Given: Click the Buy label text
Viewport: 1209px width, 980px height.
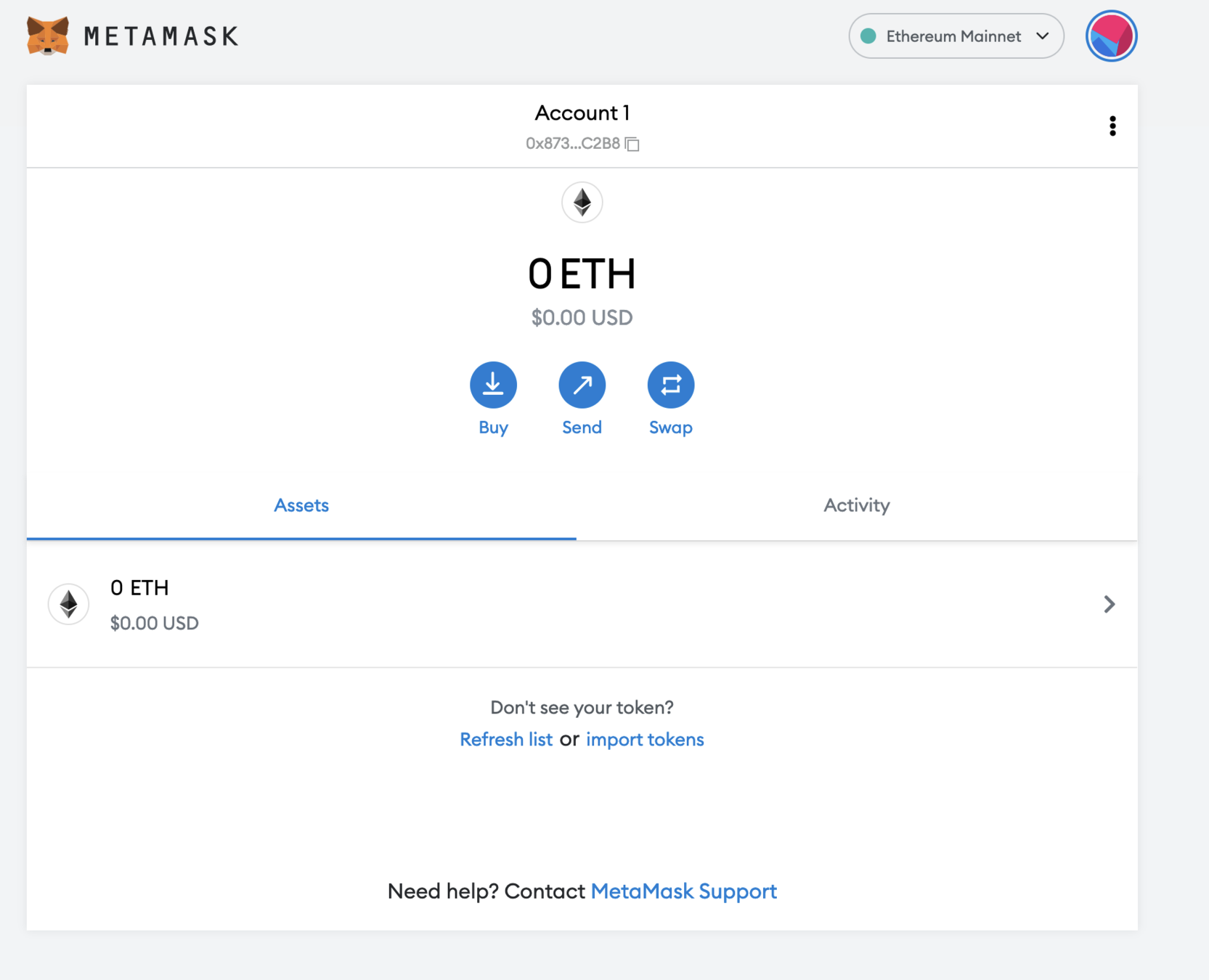Looking at the screenshot, I should point(493,428).
